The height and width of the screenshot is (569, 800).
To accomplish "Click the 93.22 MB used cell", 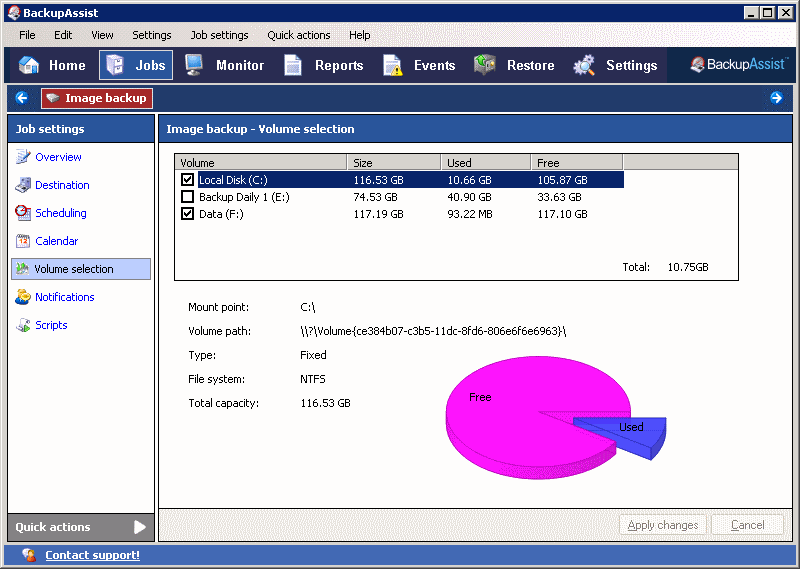I will [x=469, y=213].
